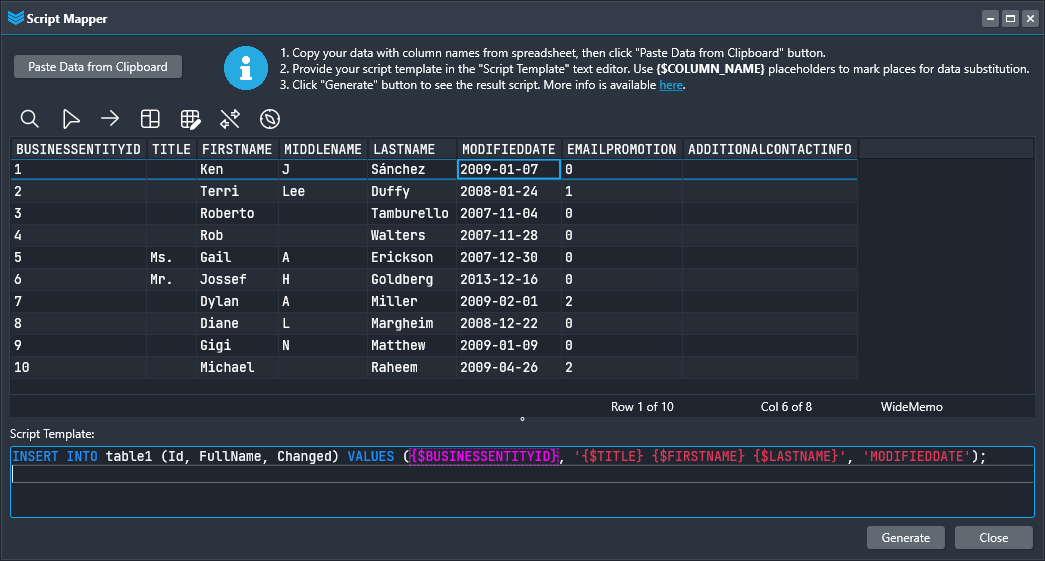Viewport: 1045px width, 561px height.
Task: Click the Ken first name cell
Action: pos(237,169)
